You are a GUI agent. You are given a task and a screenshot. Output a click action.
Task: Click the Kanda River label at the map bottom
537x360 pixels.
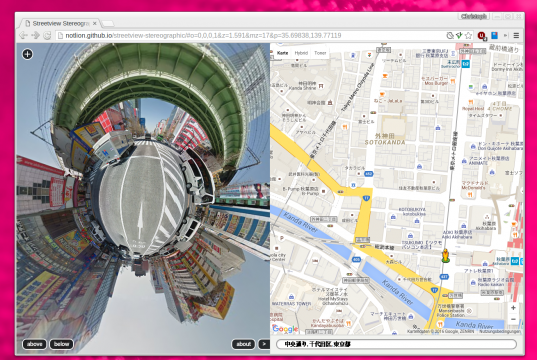click(475, 324)
